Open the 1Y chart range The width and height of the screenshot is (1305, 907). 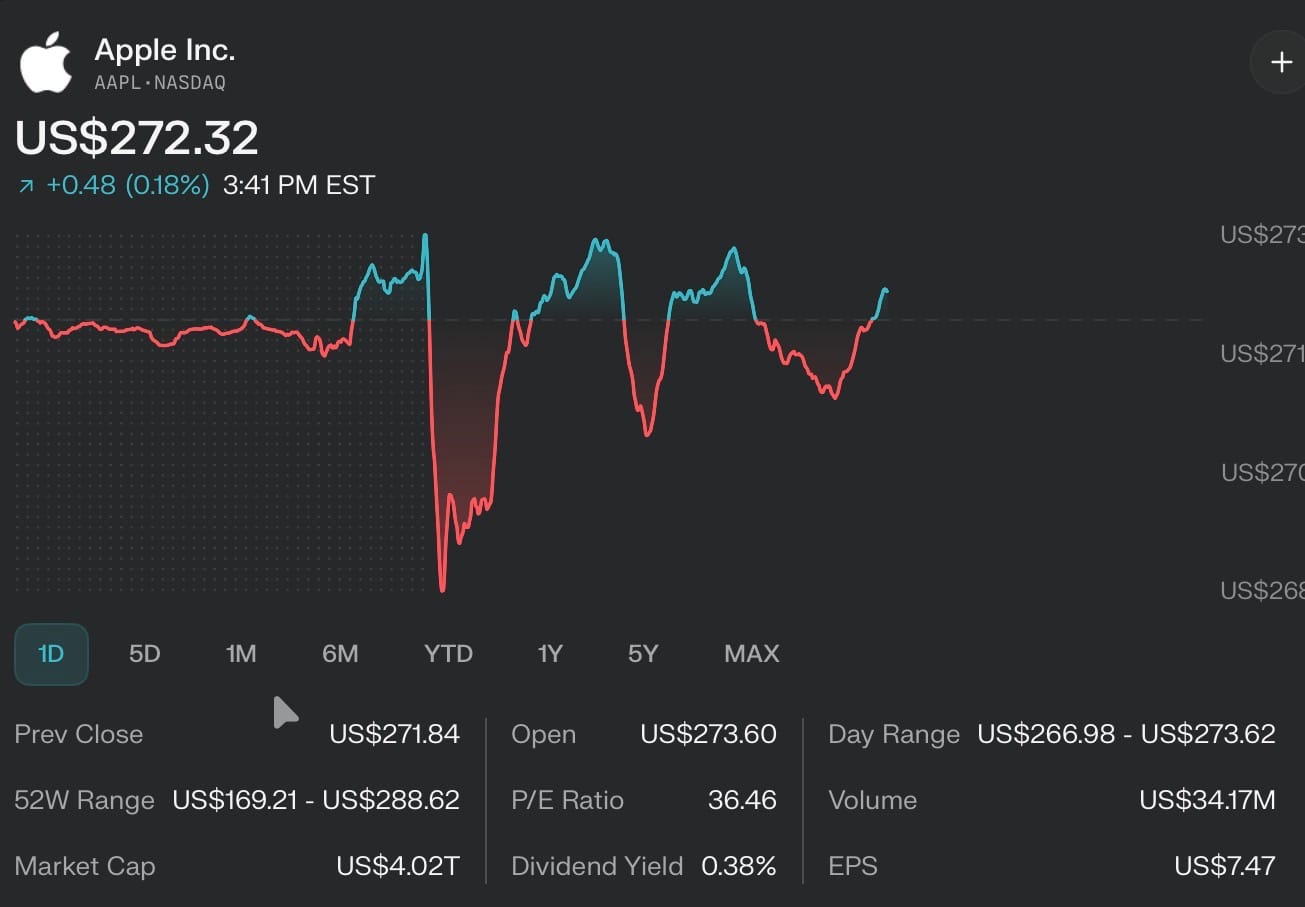[550, 654]
